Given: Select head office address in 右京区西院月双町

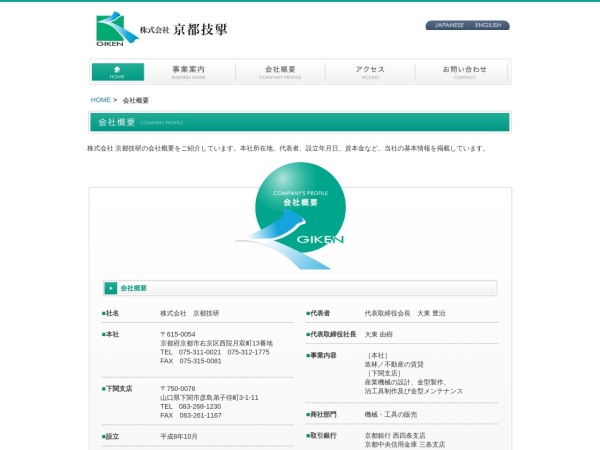Looking at the screenshot, I should [216, 343].
